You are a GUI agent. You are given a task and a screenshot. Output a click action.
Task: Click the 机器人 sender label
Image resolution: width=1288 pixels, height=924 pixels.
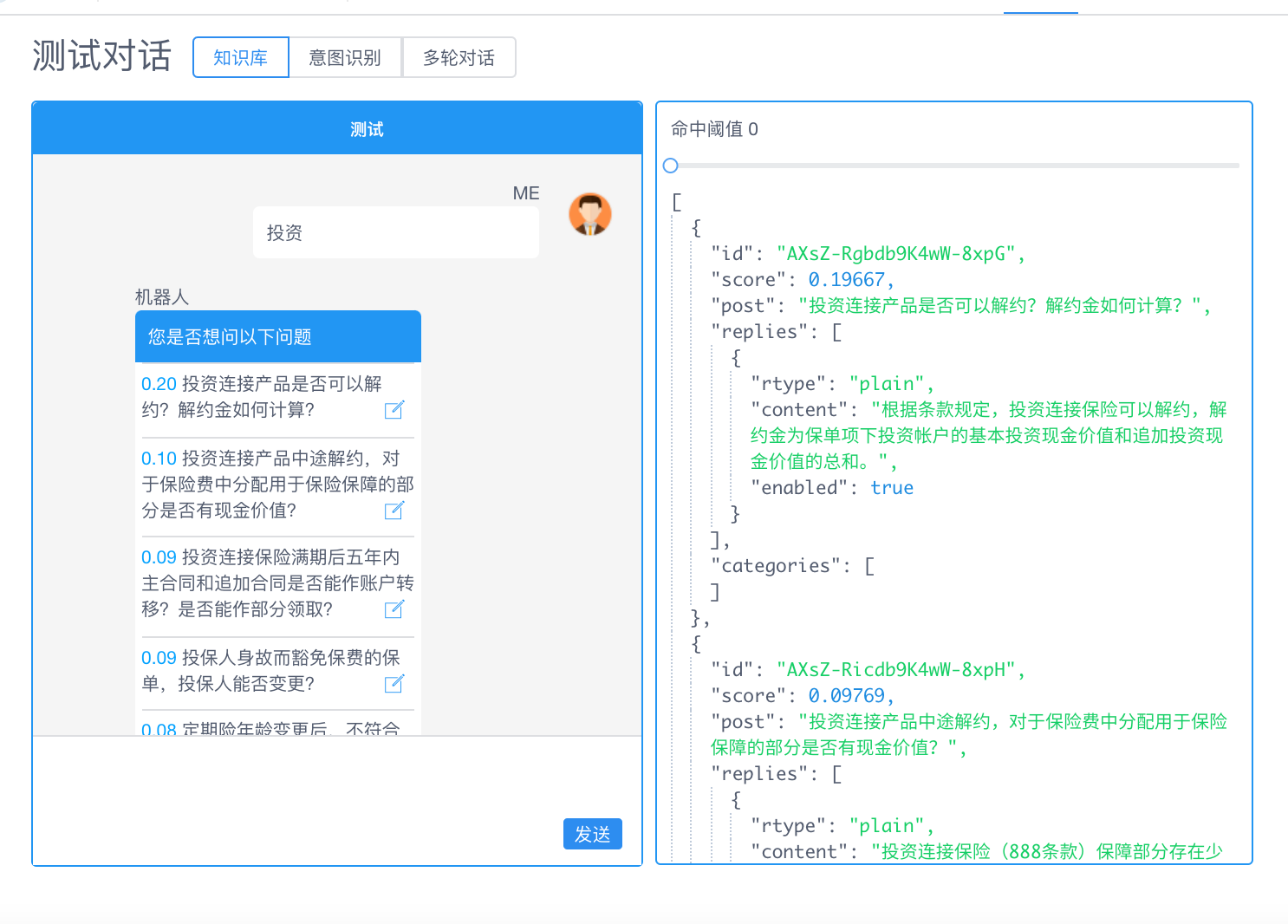162,297
